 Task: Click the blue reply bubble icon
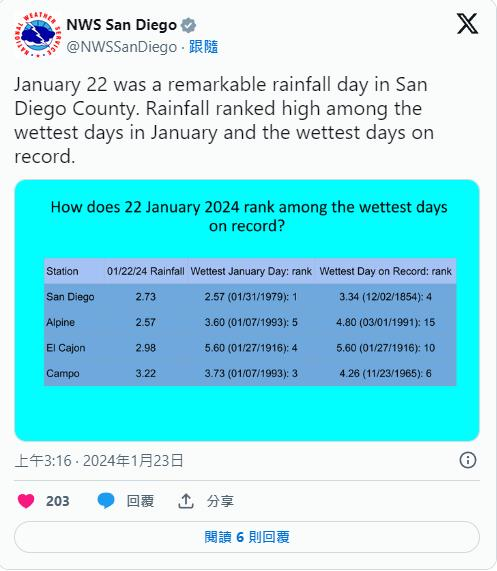(x=106, y=501)
